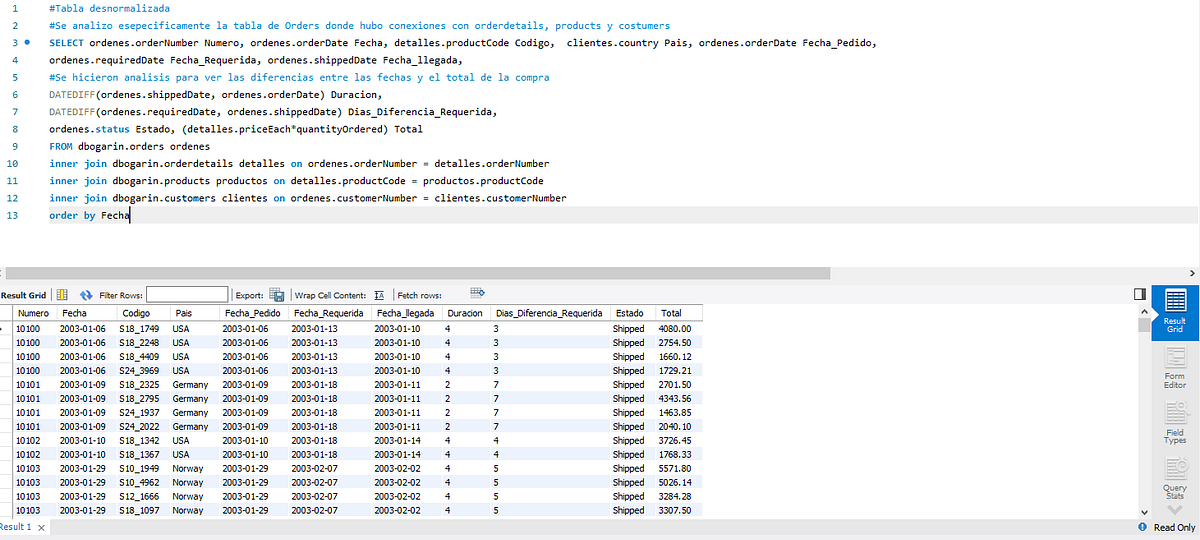The width and height of the screenshot is (1200, 540).
Task: Click the cell with code S18_4409
Action: 143,356
